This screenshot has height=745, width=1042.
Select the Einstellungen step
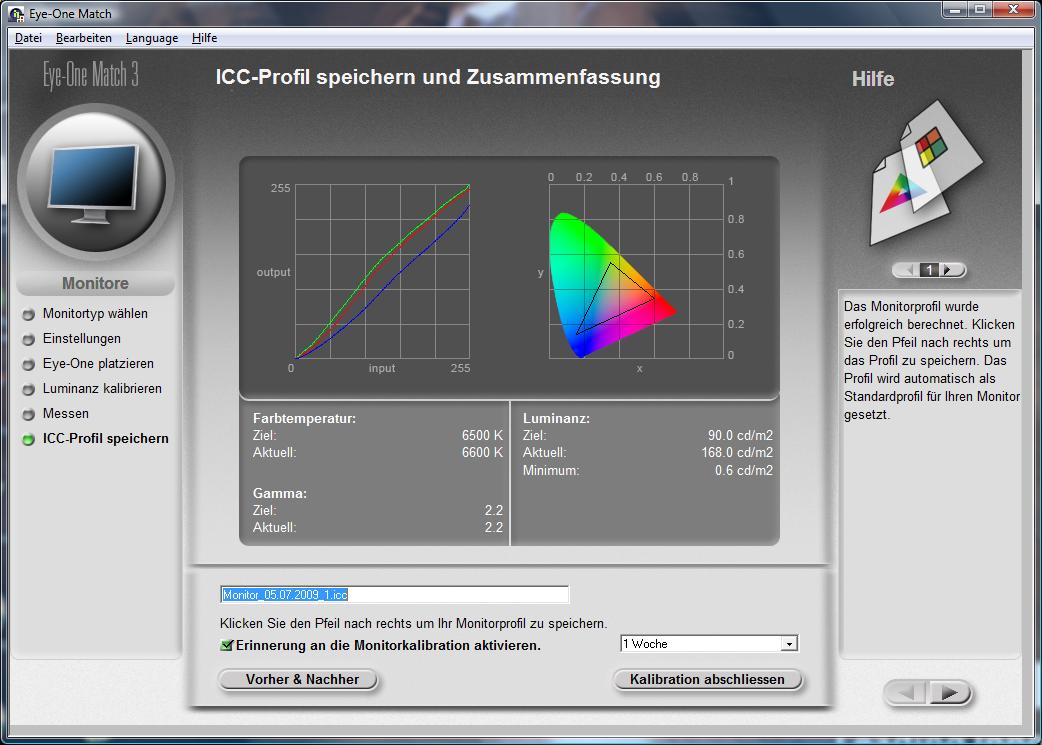click(82, 339)
